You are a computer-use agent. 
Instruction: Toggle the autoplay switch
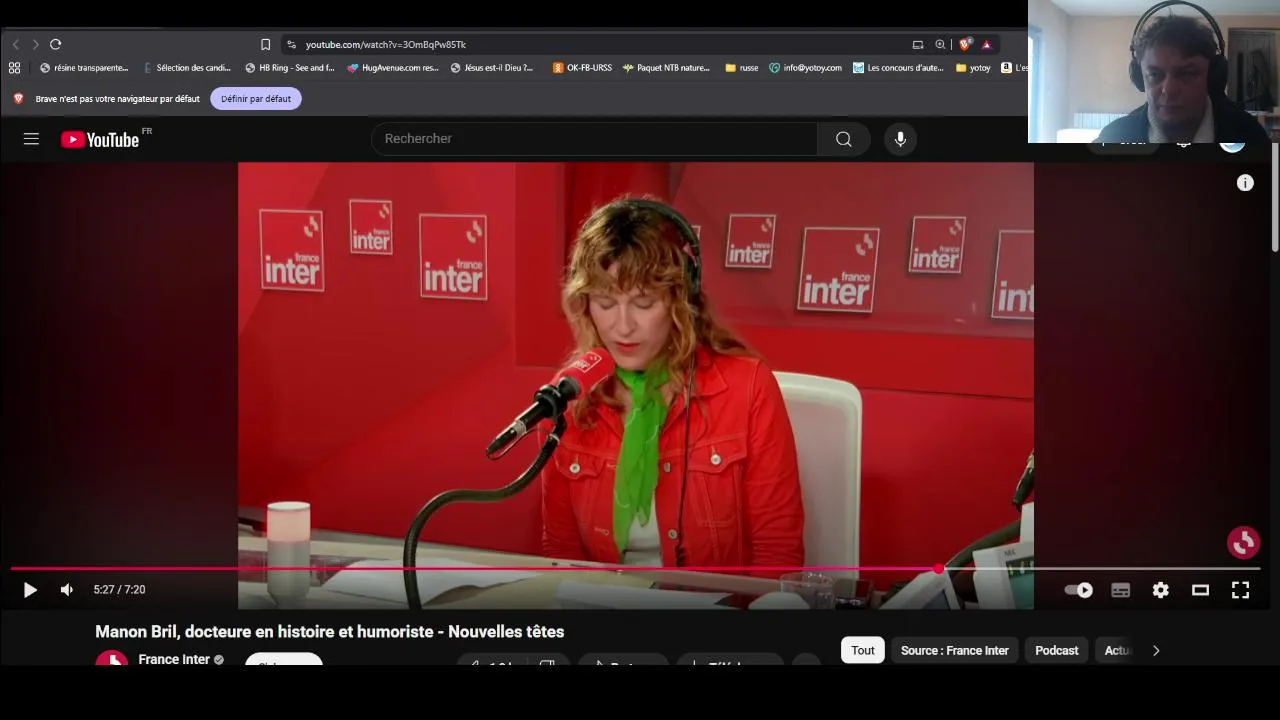(x=1079, y=590)
